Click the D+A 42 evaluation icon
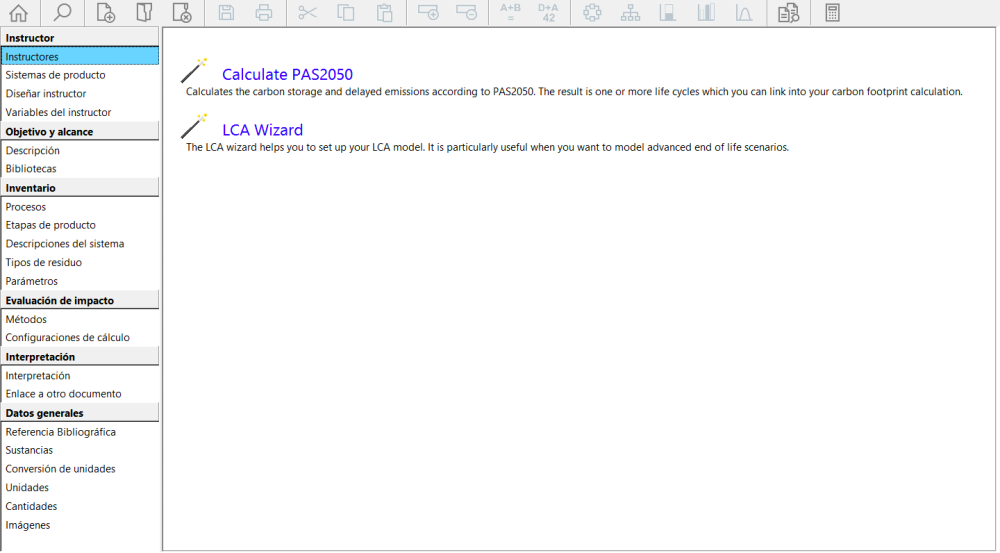This screenshot has width=1000, height=553. click(x=548, y=12)
